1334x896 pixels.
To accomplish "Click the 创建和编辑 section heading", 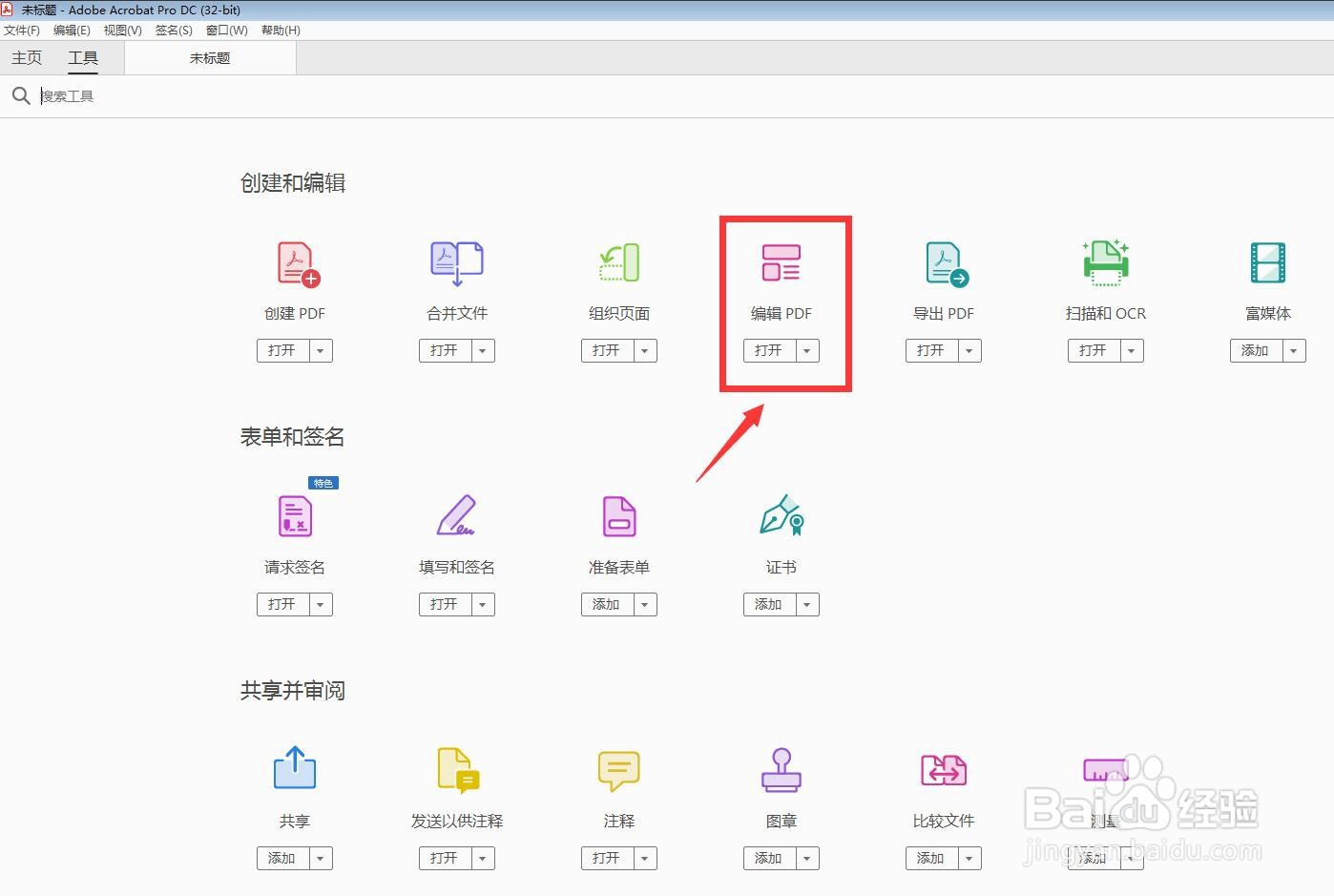I will coord(293,183).
